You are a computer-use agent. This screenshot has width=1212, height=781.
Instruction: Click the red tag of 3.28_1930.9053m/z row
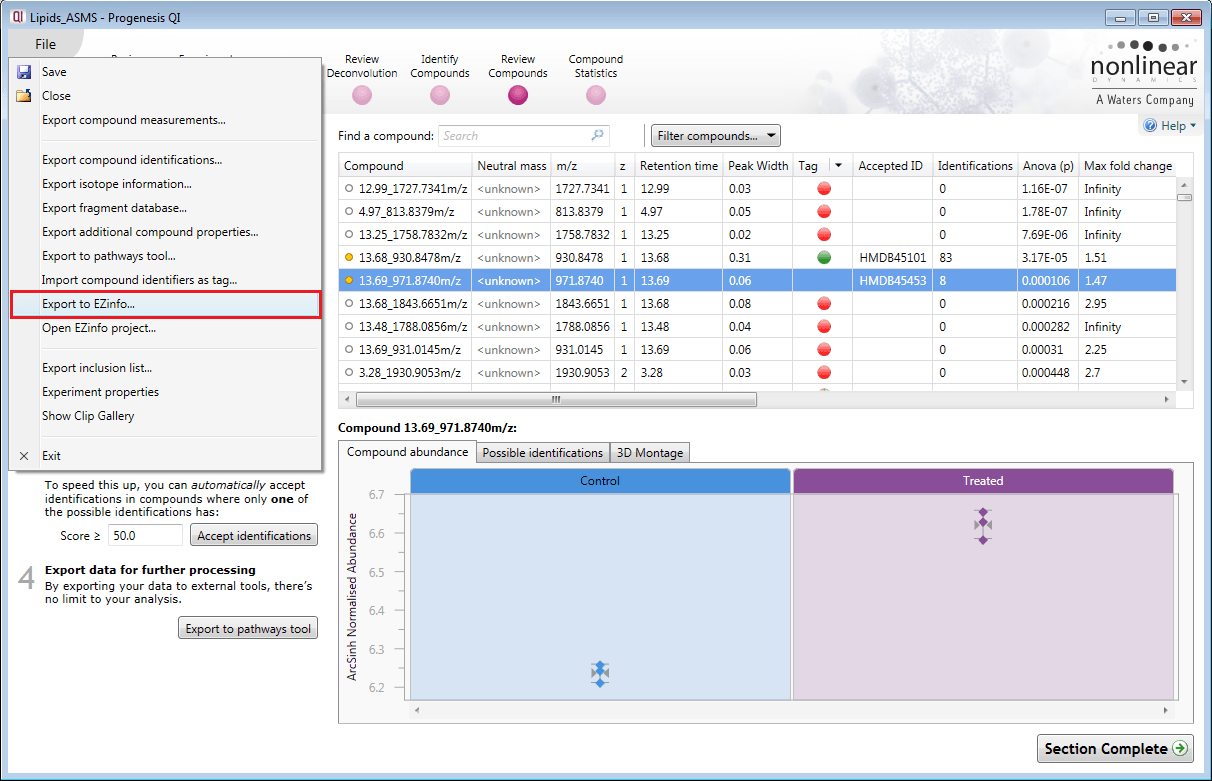[825, 373]
